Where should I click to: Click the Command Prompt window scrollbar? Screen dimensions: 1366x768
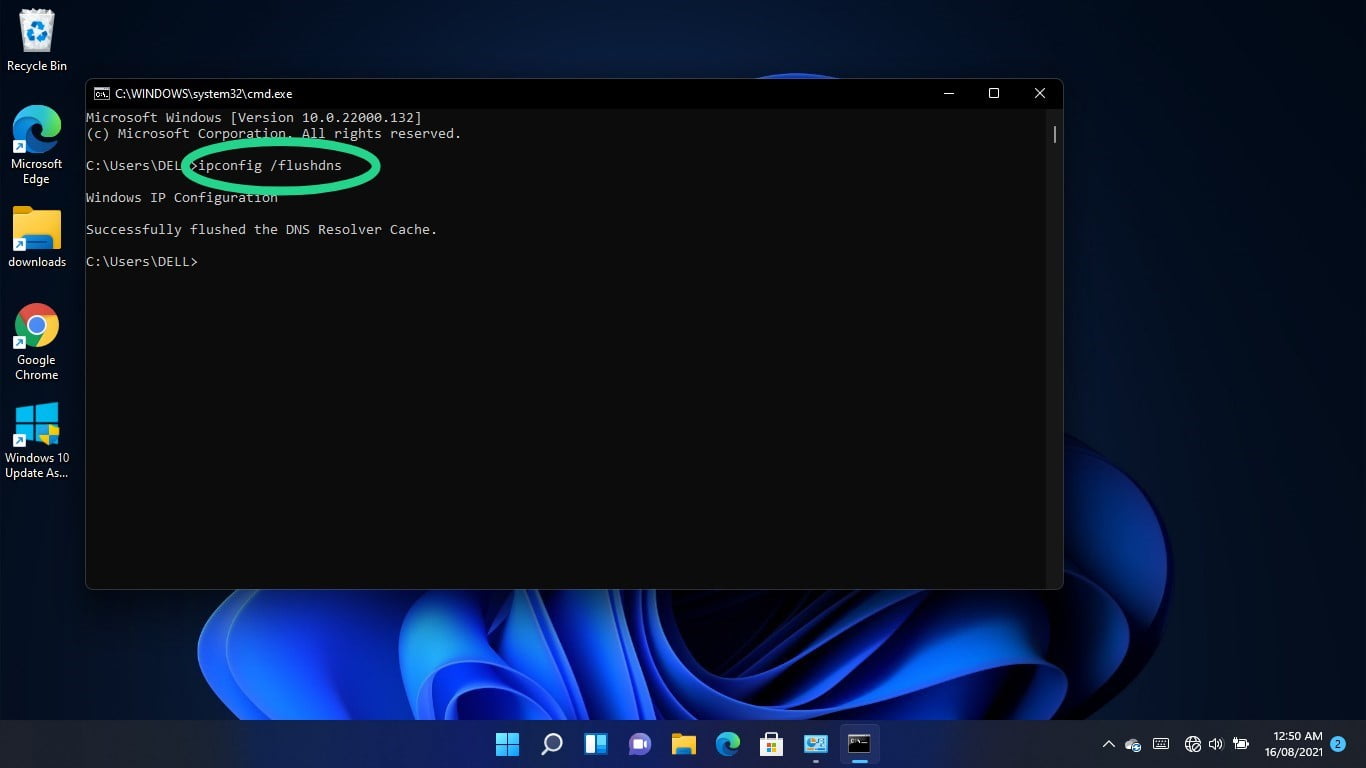pos(1054,135)
